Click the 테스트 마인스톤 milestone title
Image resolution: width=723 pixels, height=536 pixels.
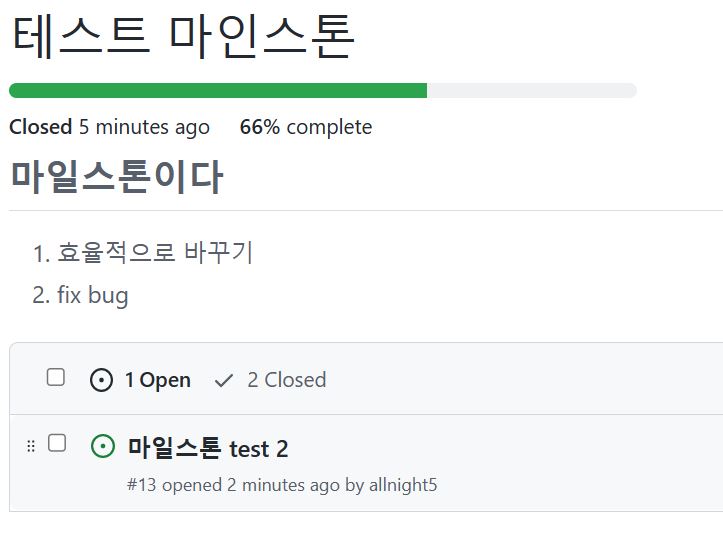(184, 36)
